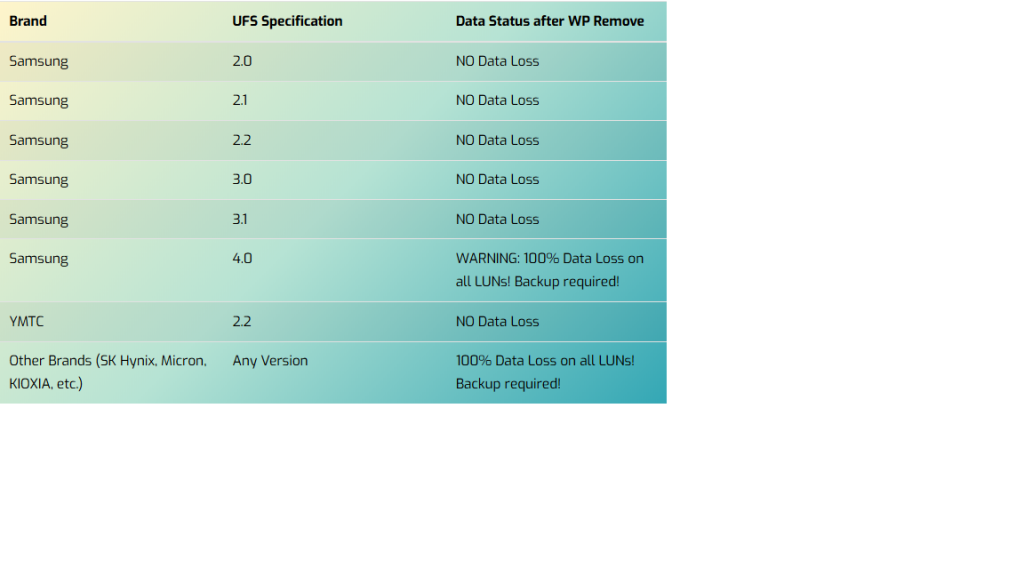Select NO Data Loss in the Samsung 3.0 row
This screenshot has width=1024, height=576.
pyautogui.click(x=498, y=179)
